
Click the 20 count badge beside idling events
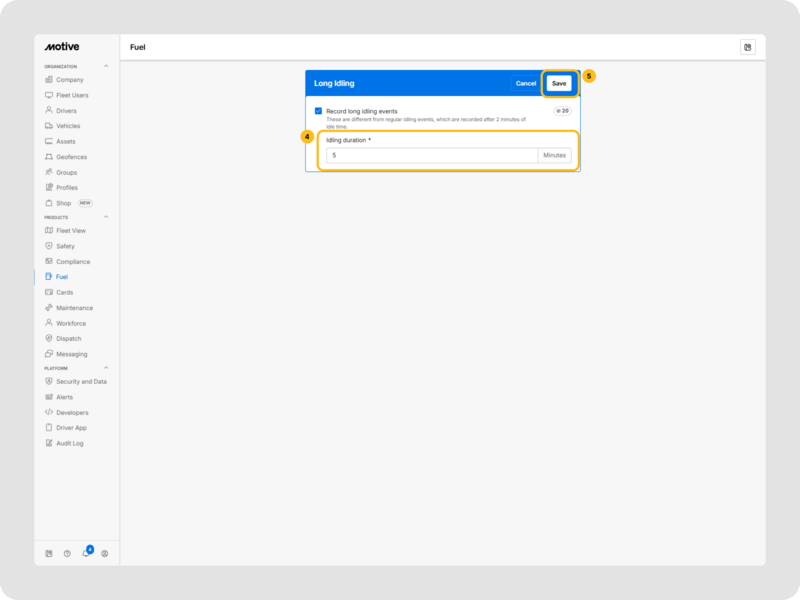[x=562, y=111]
